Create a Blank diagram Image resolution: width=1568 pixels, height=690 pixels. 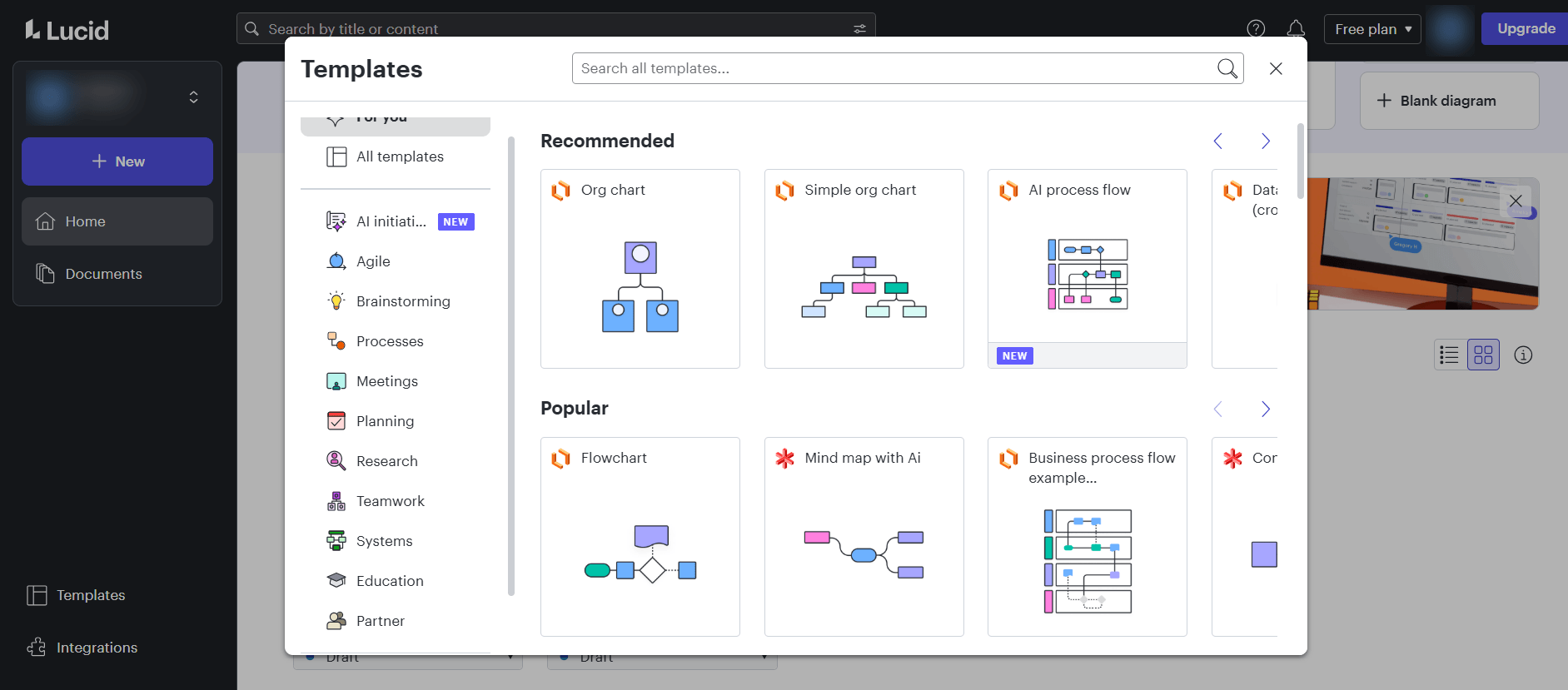[1449, 101]
